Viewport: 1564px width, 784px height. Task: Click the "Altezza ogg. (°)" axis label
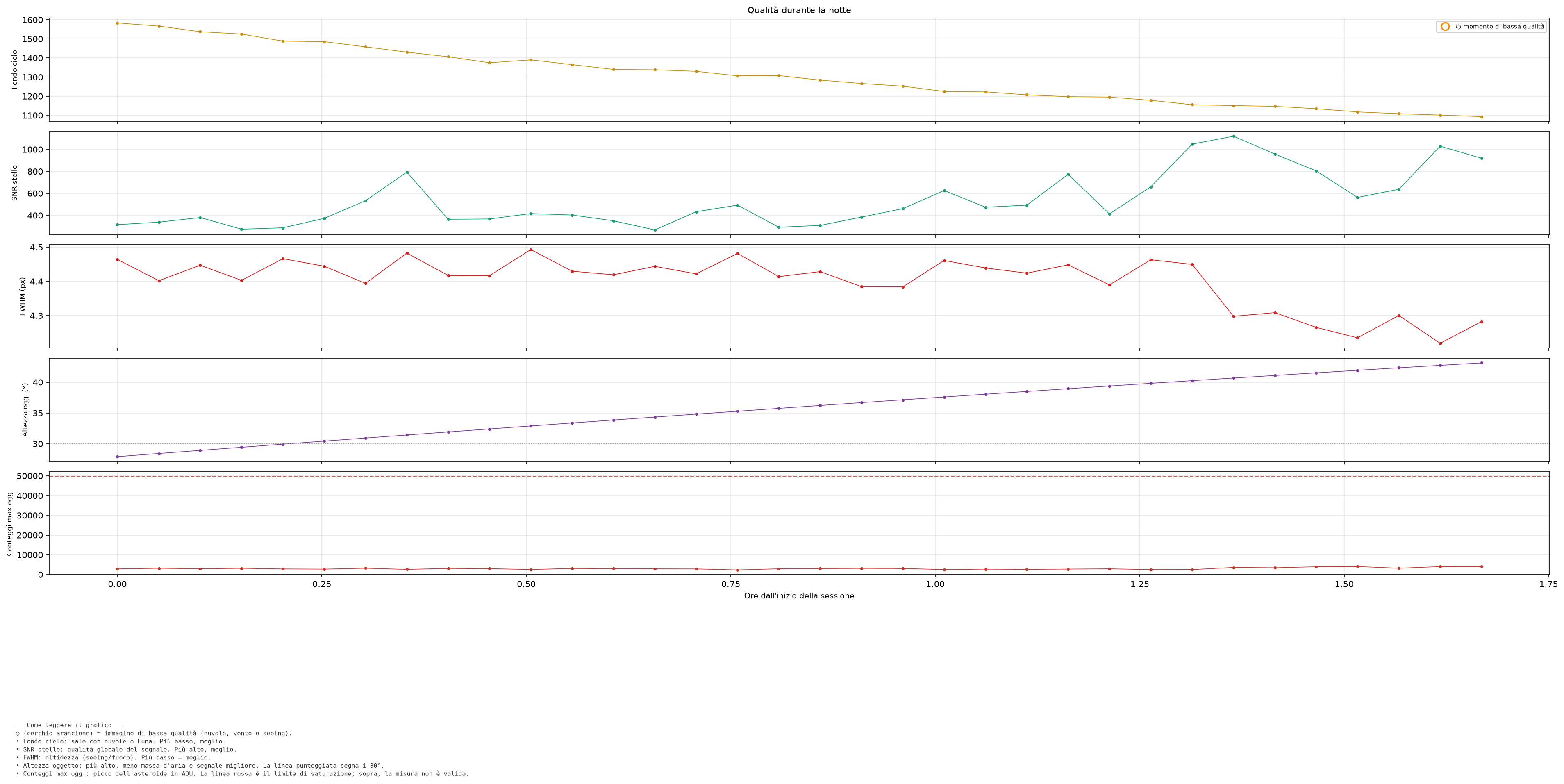[25, 410]
